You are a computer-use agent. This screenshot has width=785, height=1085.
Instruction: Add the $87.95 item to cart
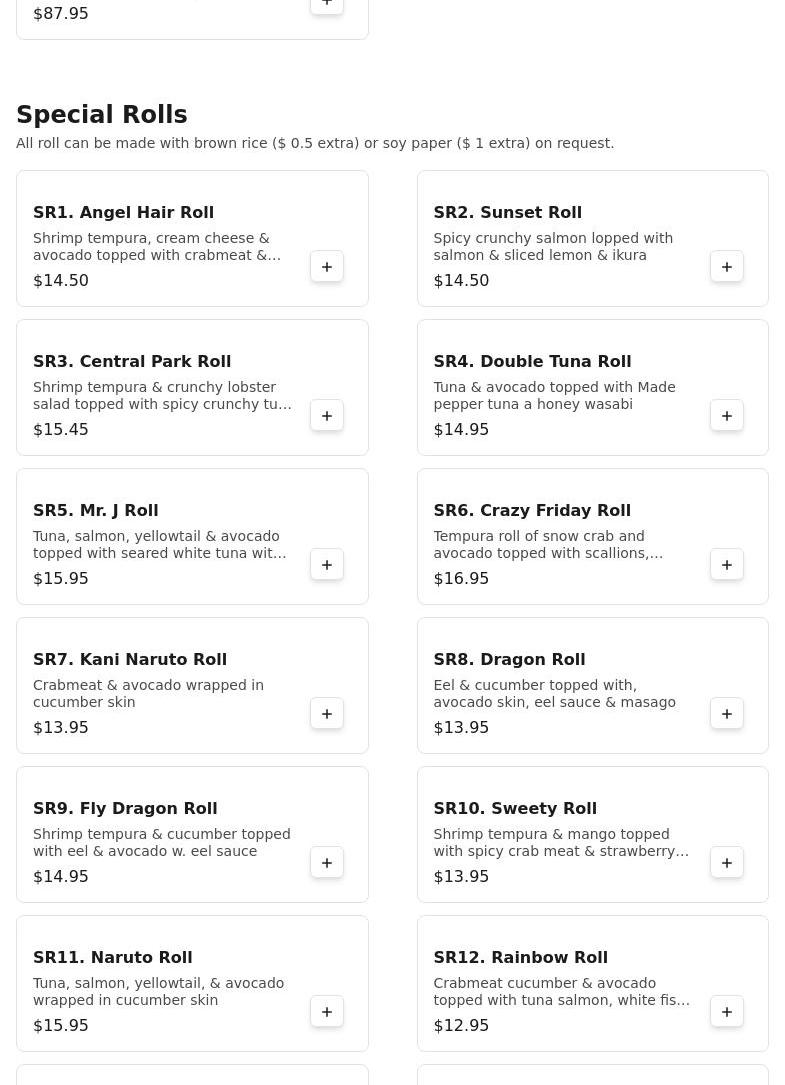click(x=327, y=5)
